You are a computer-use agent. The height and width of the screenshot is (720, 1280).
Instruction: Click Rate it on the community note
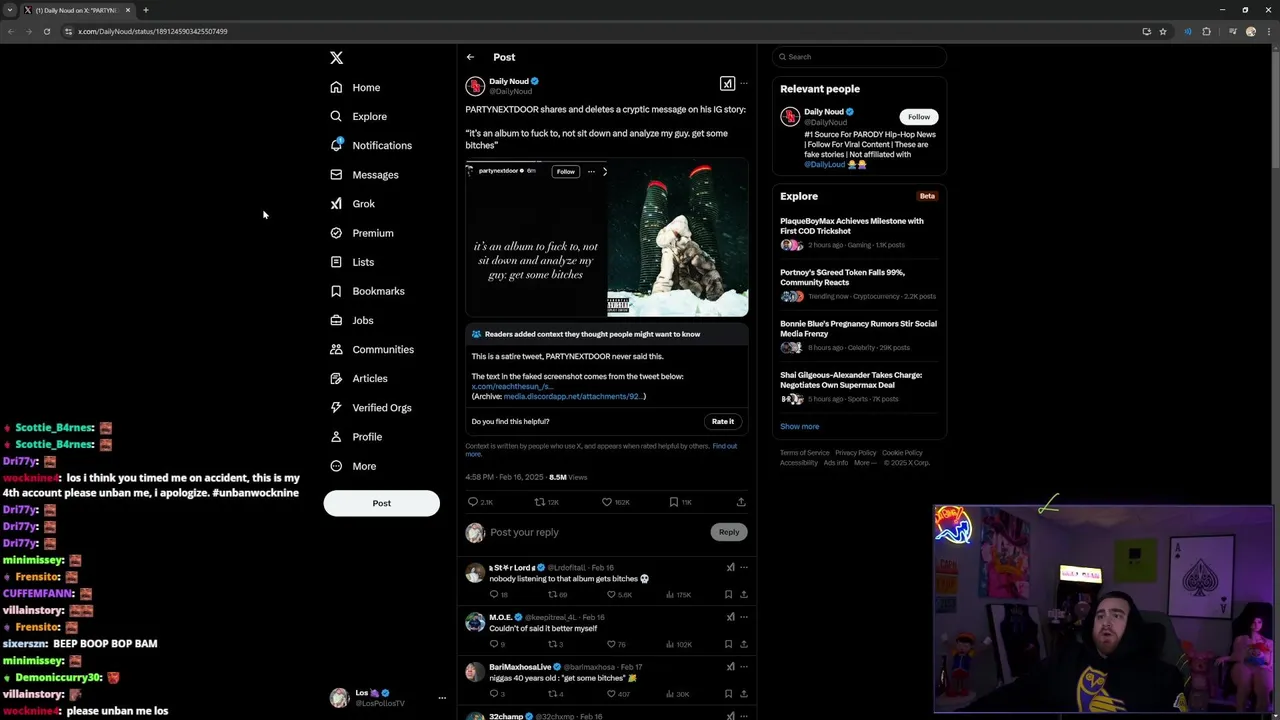pyautogui.click(x=723, y=421)
